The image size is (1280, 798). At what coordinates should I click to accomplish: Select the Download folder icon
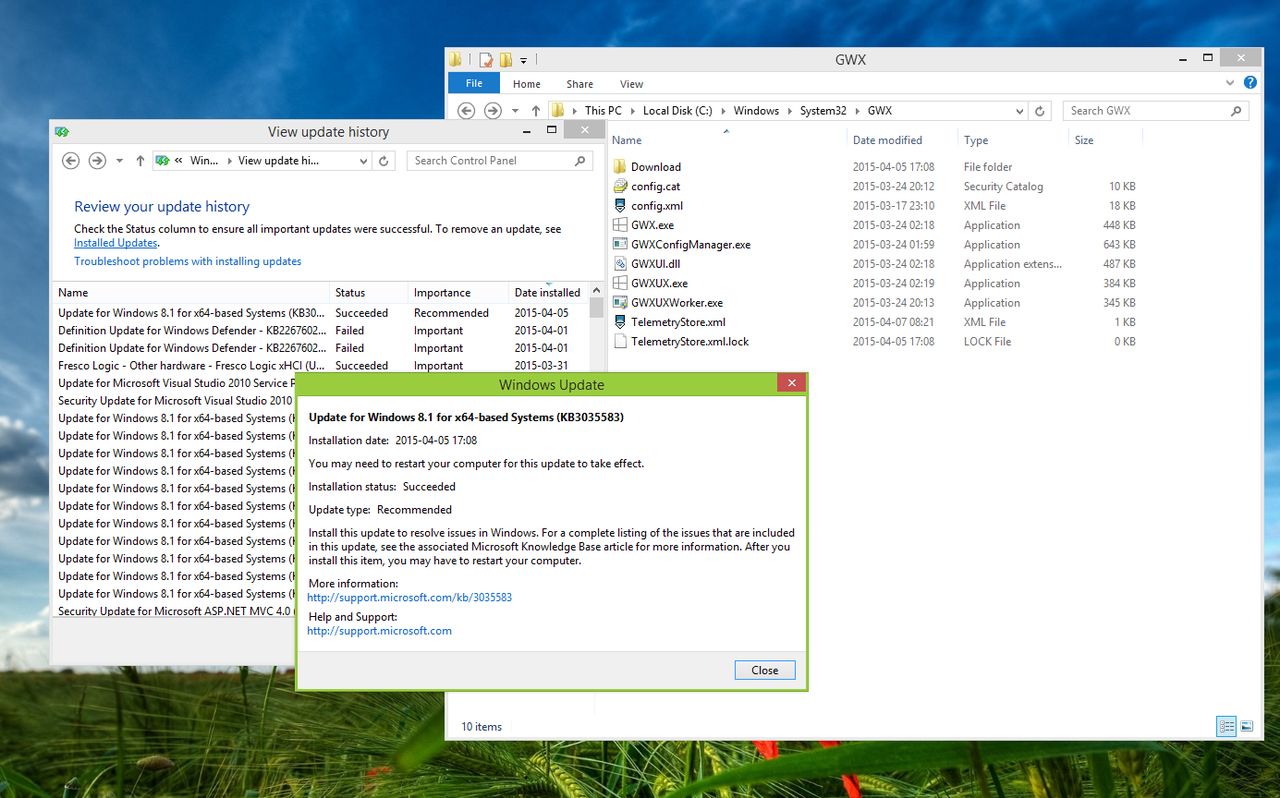click(x=620, y=167)
